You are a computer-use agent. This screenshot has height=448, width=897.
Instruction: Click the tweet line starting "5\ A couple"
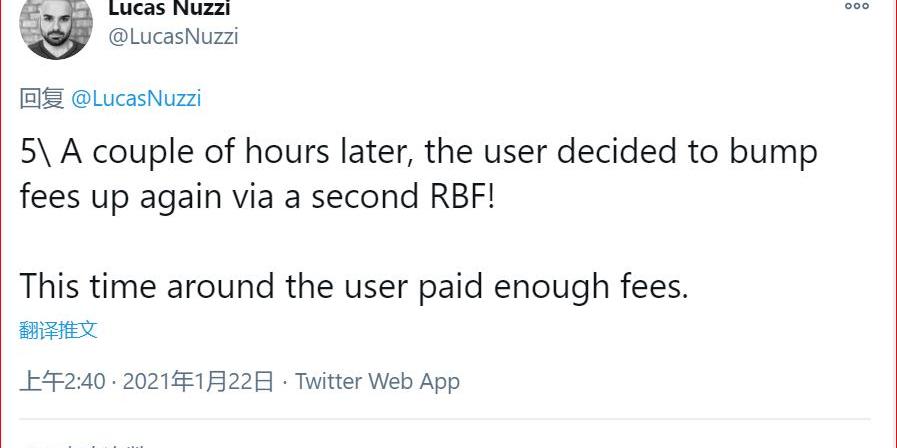point(418,153)
